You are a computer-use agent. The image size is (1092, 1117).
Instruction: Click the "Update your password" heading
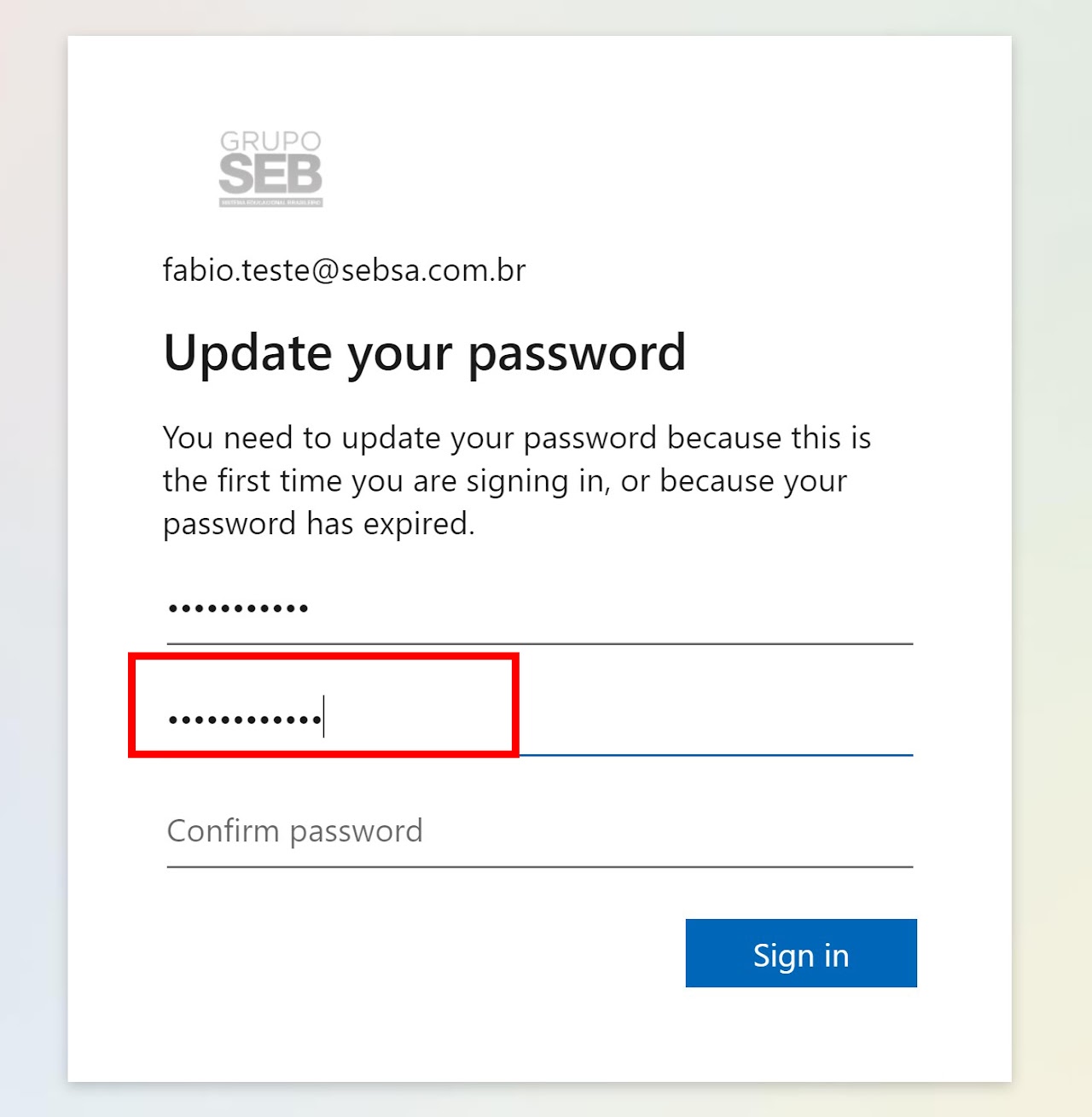click(424, 352)
